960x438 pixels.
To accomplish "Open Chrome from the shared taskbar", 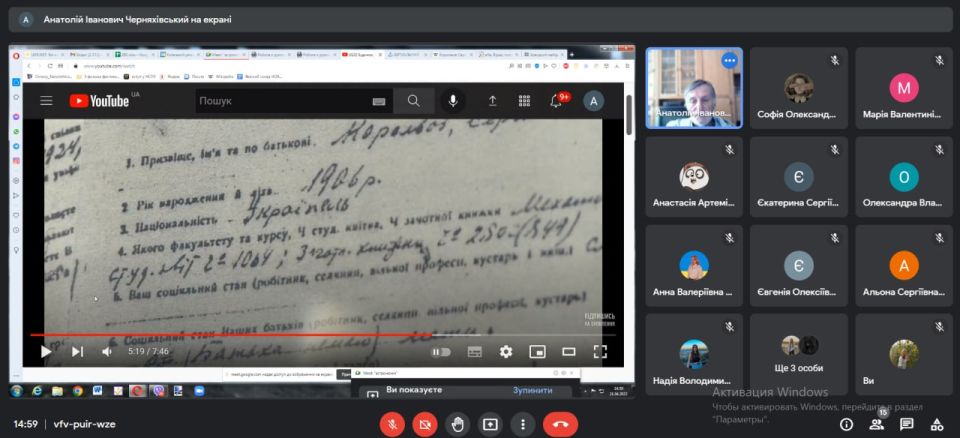I will coord(78,391).
